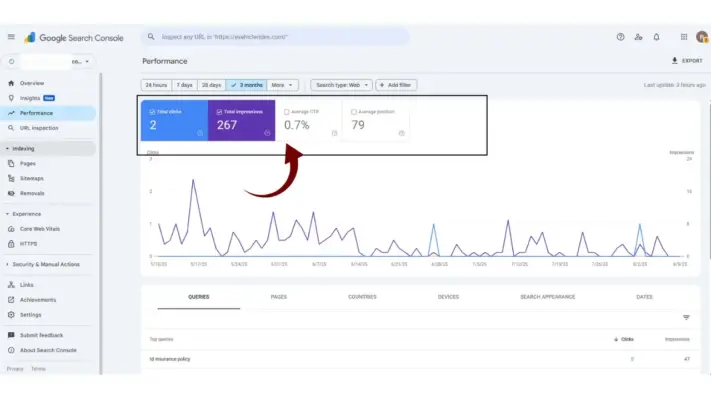Click the Inspect any URL search field

coord(276,37)
